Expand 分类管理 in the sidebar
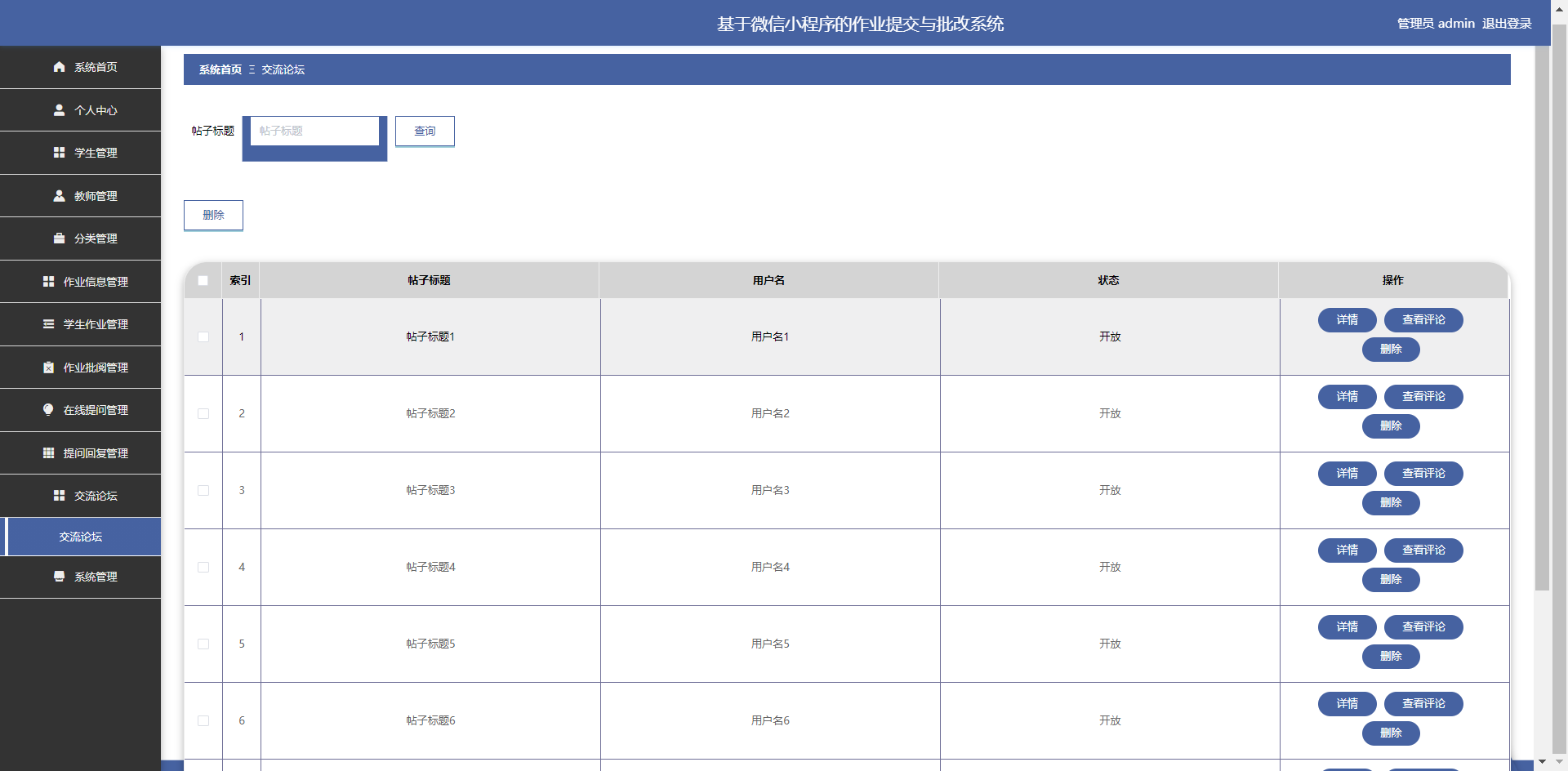 click(x=80, y=238)
